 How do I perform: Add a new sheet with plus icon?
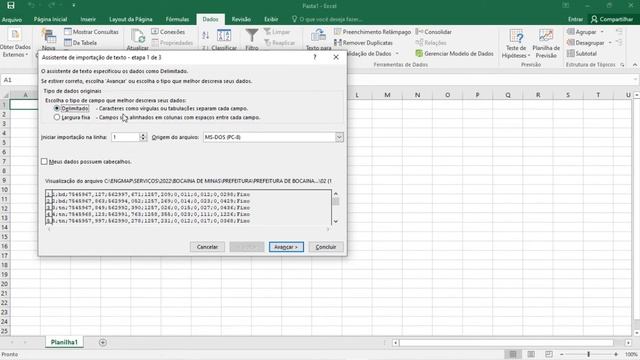pos(103,342)
